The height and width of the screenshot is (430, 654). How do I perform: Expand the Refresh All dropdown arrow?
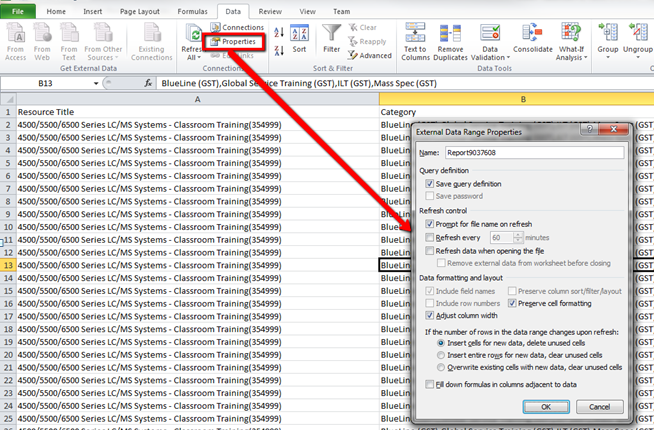pyautogui.click(x=199, y=58)
